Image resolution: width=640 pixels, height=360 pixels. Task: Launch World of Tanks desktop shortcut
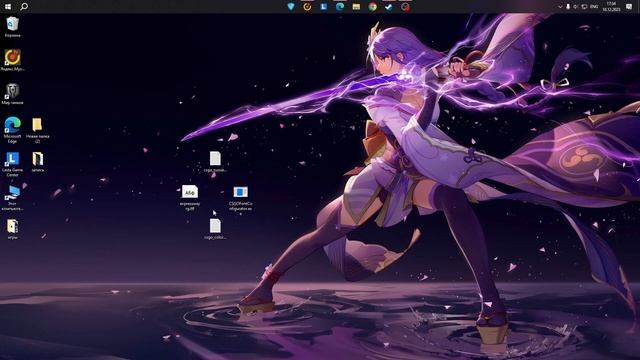[x=12, y=94]
